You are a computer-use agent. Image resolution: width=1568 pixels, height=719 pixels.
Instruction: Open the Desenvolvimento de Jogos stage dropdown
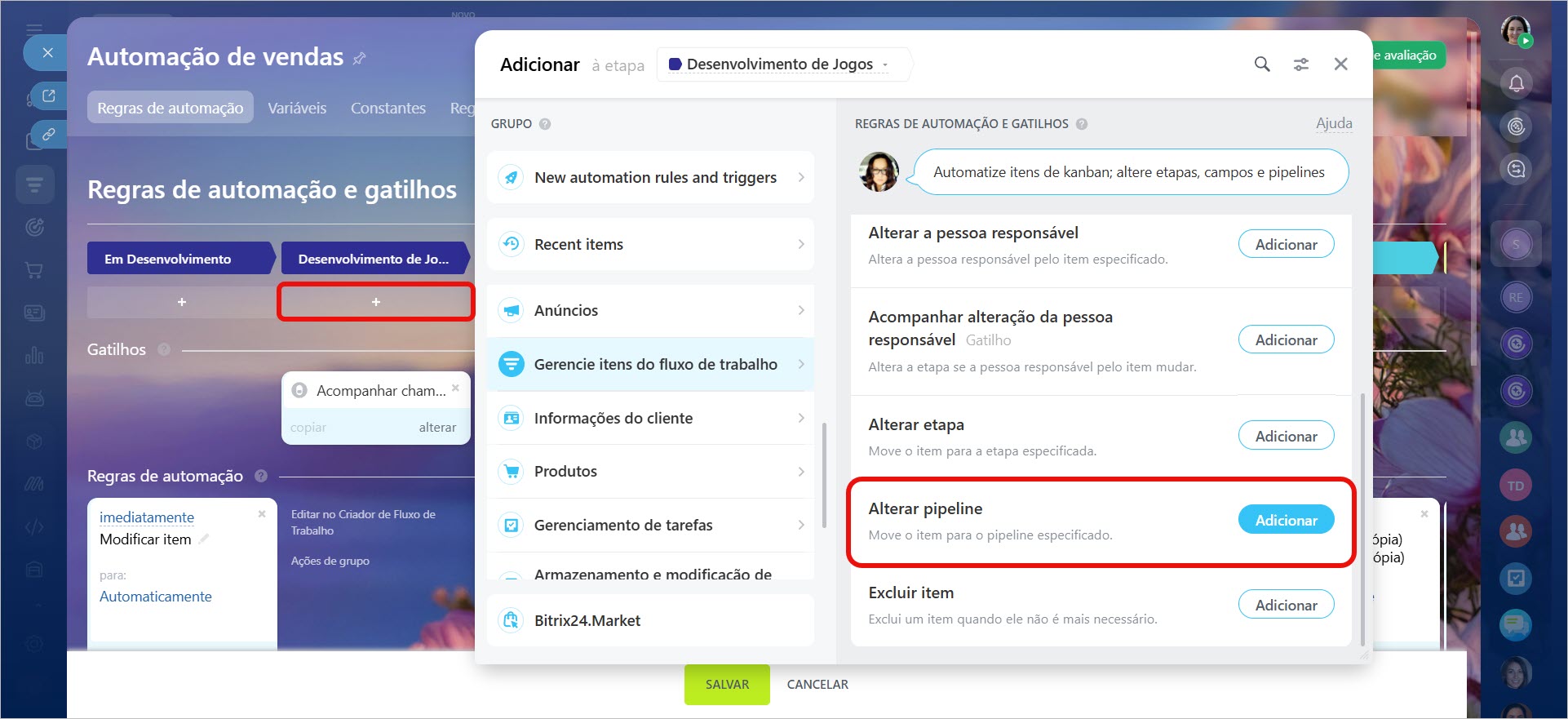pyautogui.click(x=779, y=64)
